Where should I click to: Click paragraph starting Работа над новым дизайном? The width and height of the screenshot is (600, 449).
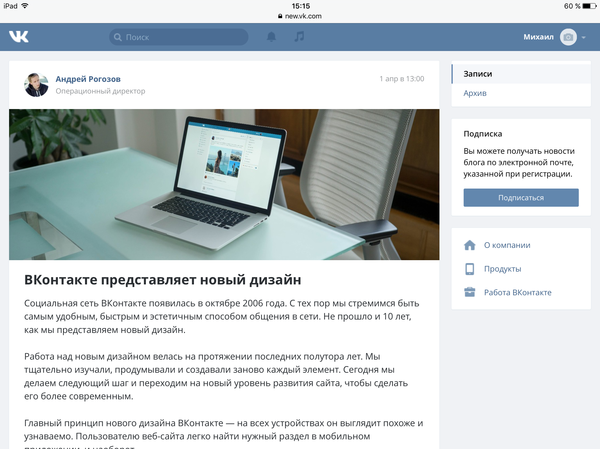click(216, 376)
